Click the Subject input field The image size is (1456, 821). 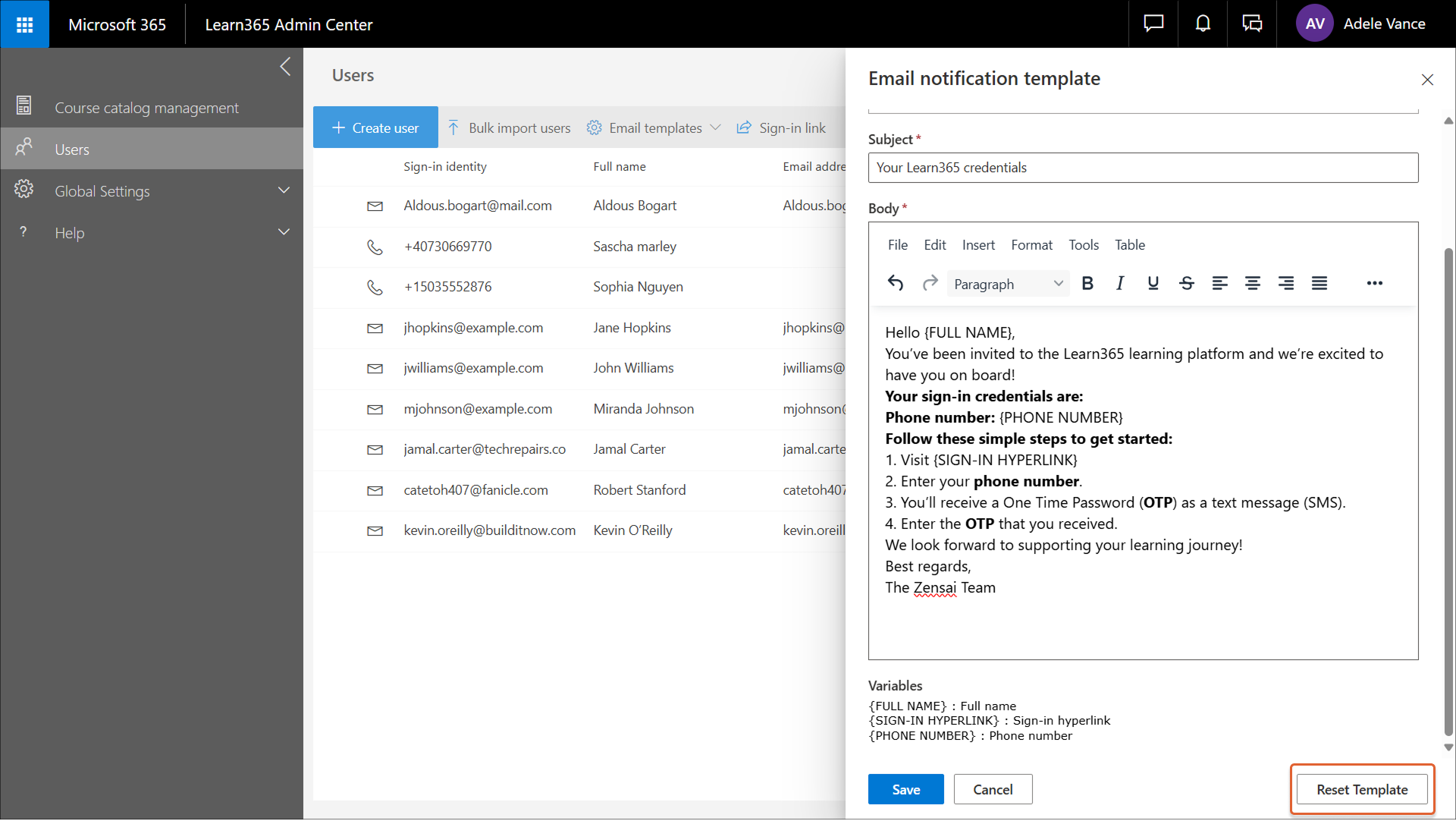[1143, 168]
